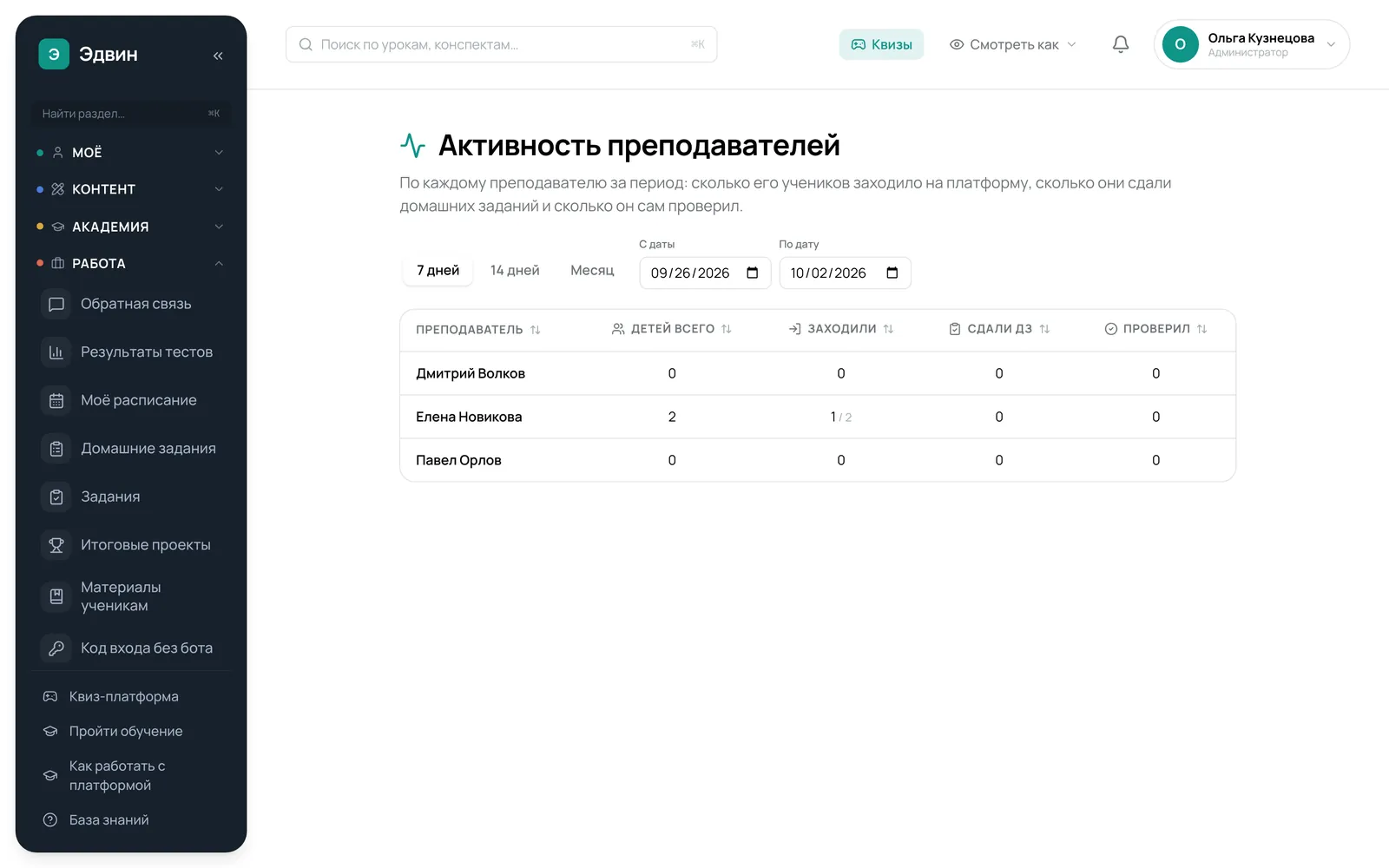The image size is (1389, 868).
Task: Select the Месяц period tab
Action: (592, 270)
